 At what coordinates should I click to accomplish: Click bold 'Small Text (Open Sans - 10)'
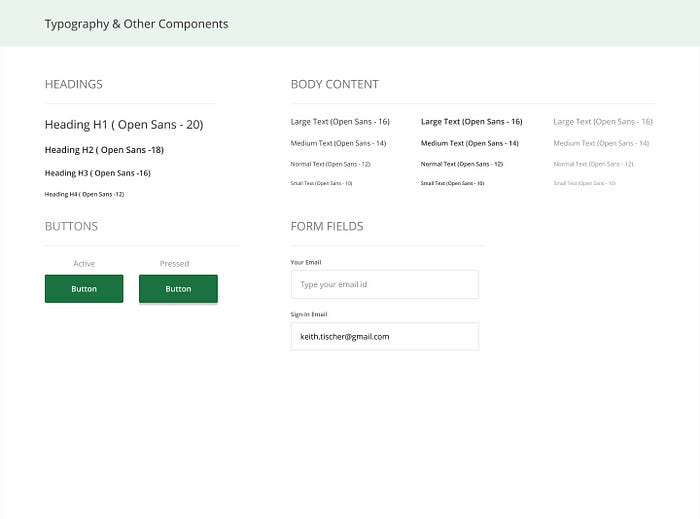[452, 183]
